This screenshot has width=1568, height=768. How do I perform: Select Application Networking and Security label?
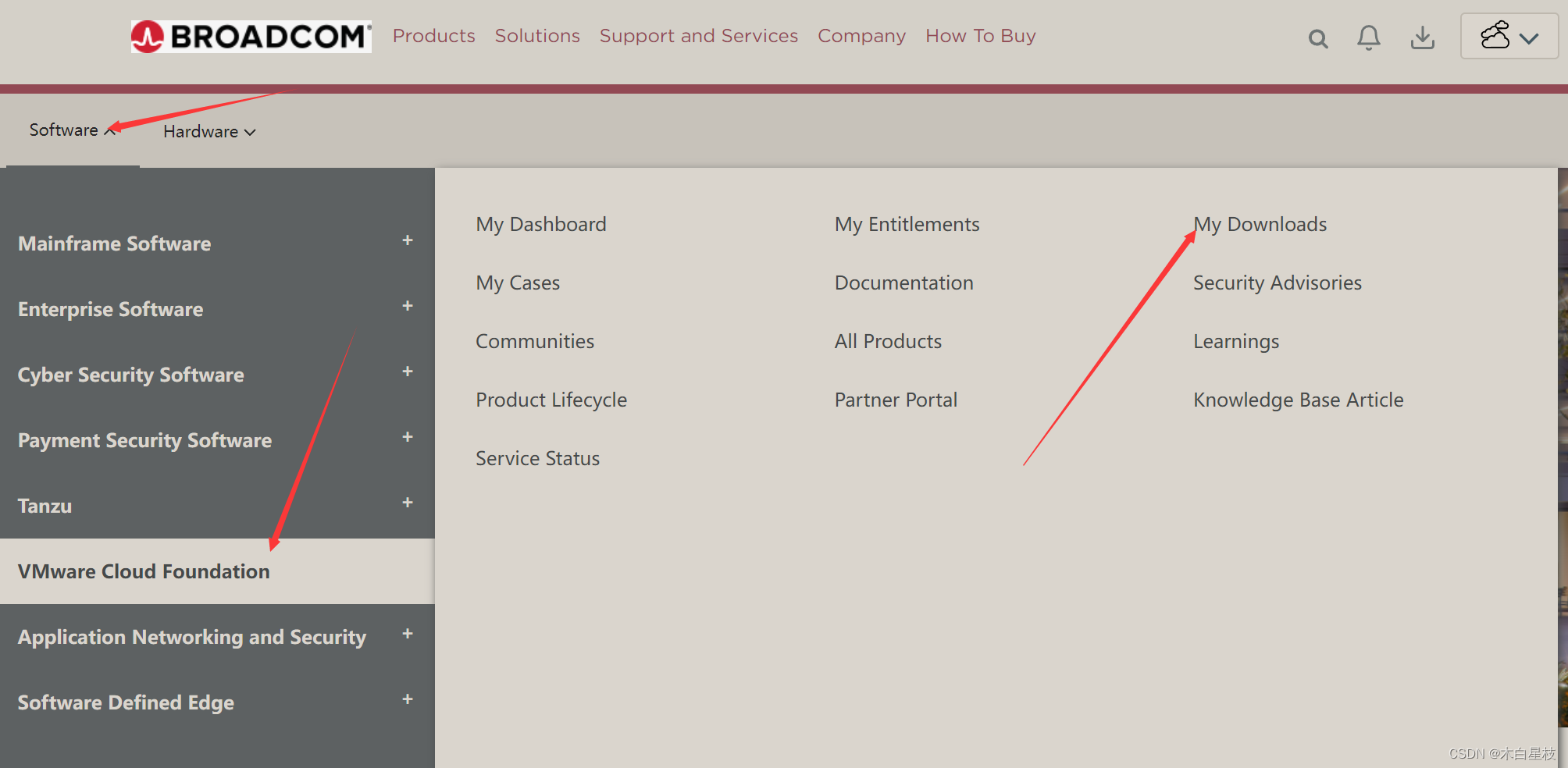tap(192, 638)
